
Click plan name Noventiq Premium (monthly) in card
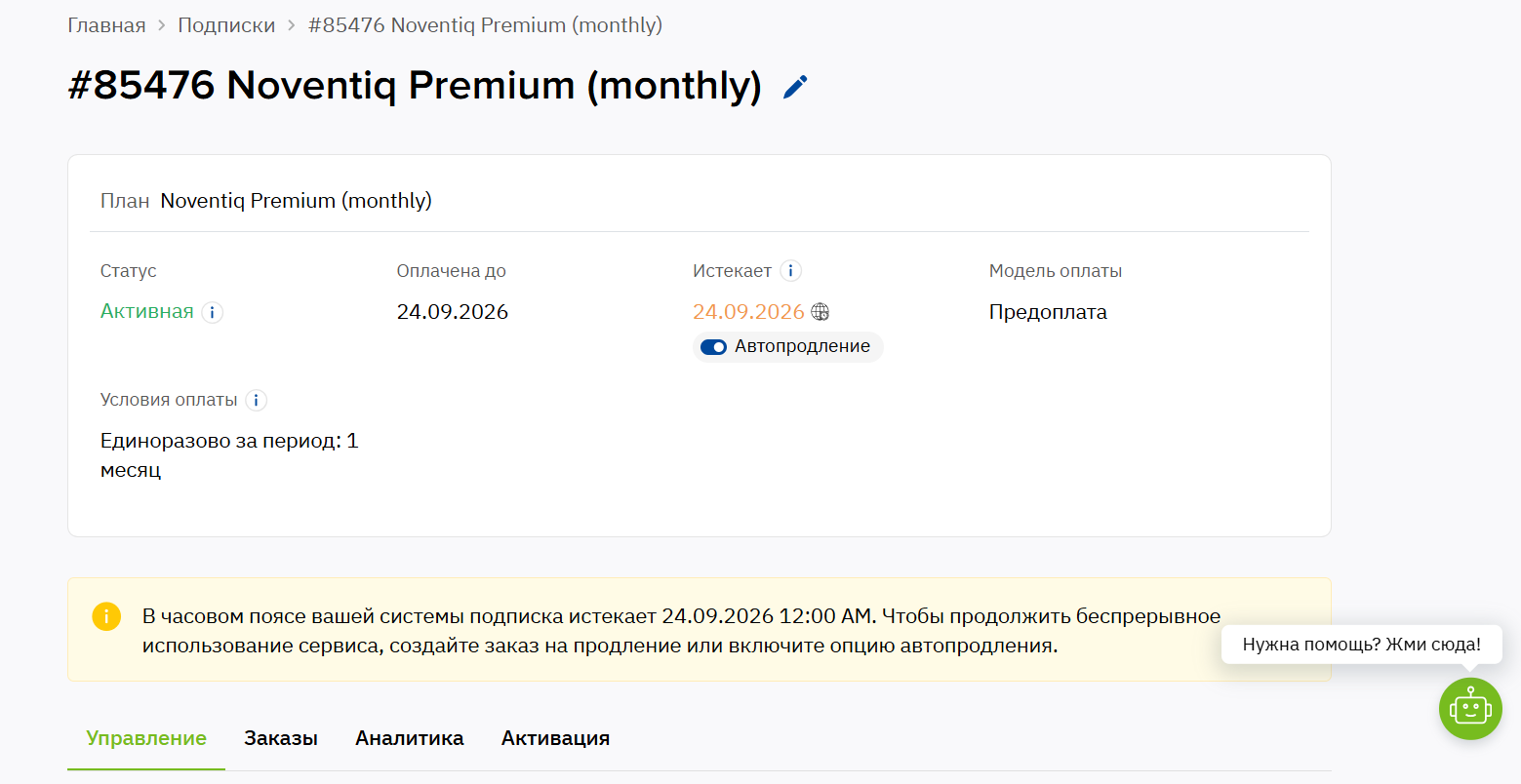pyautogui.click(x=297, y=201)
